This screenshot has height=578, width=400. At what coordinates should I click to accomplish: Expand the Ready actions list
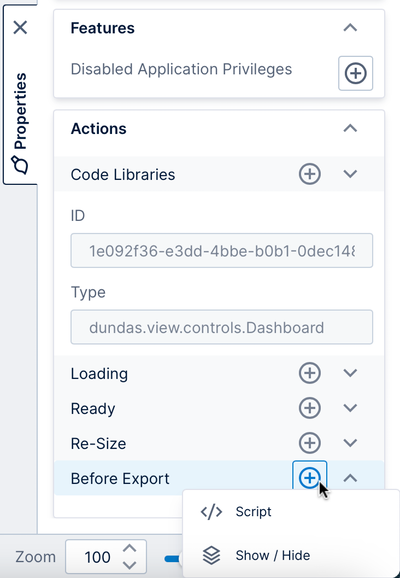350,408
